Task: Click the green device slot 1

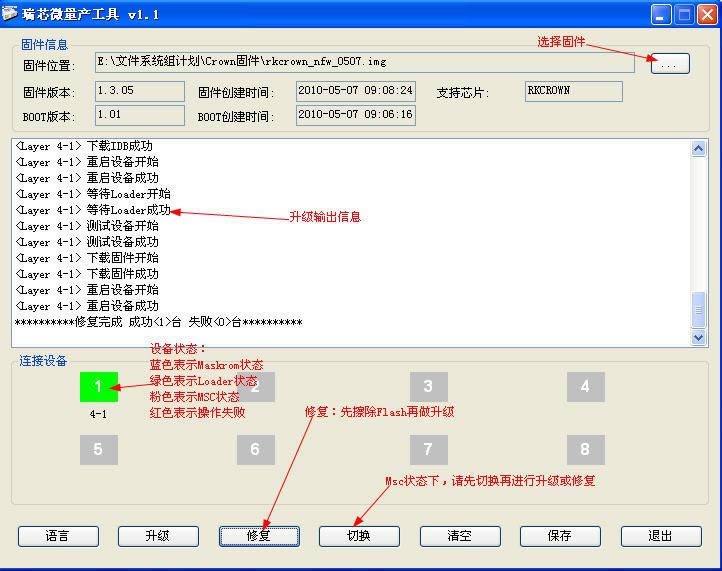Action: point(98,386)
